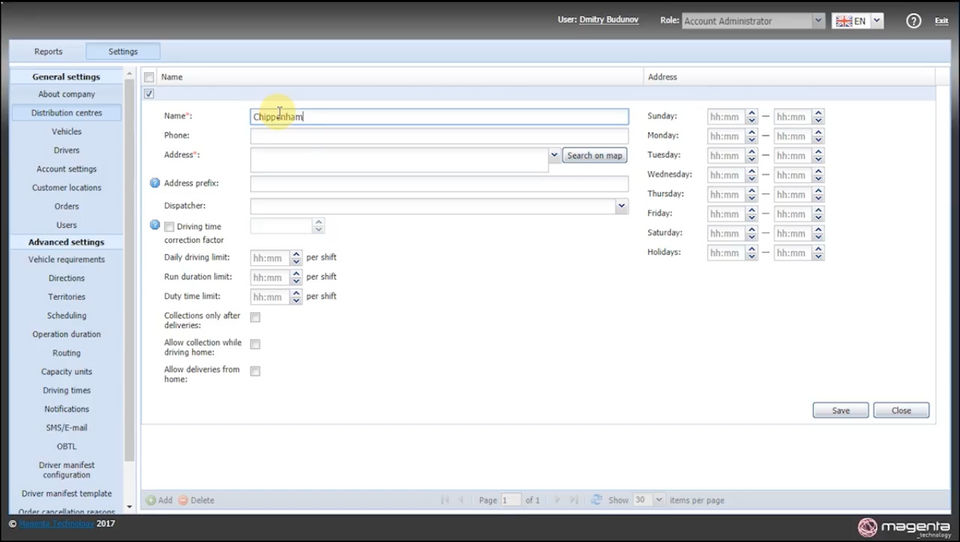
Task: Click the Phone input field
Action: (x=439, y=135)
